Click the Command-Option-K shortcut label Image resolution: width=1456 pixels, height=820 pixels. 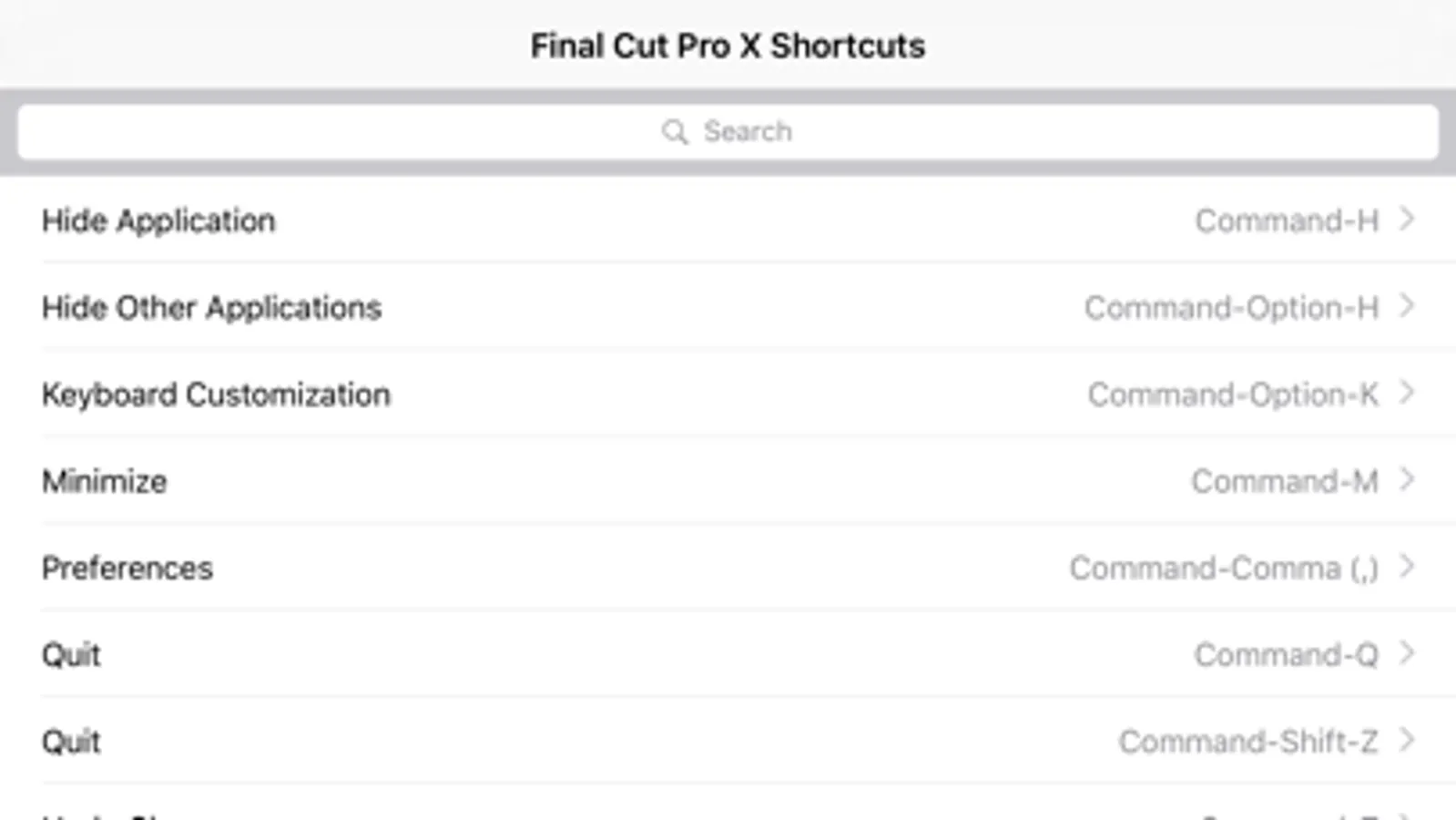(x=1233, y=395)
